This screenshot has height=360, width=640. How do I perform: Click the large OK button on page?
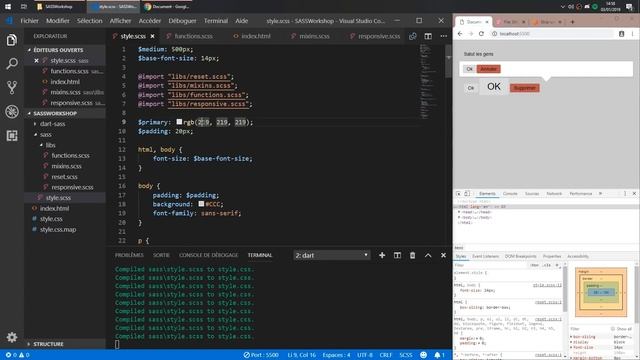click(494, 87)
